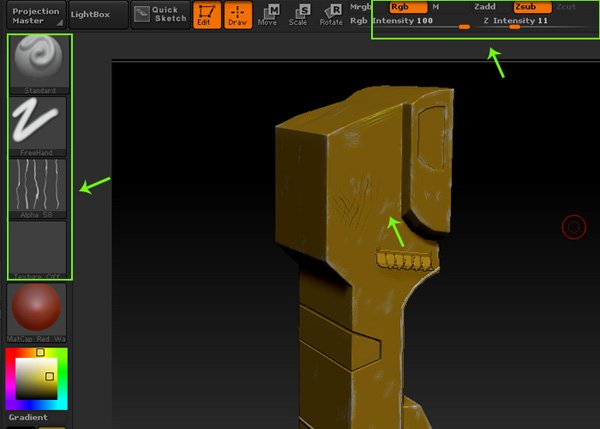
Task: Toggle Draw mode button
Action: click(238, 15)
